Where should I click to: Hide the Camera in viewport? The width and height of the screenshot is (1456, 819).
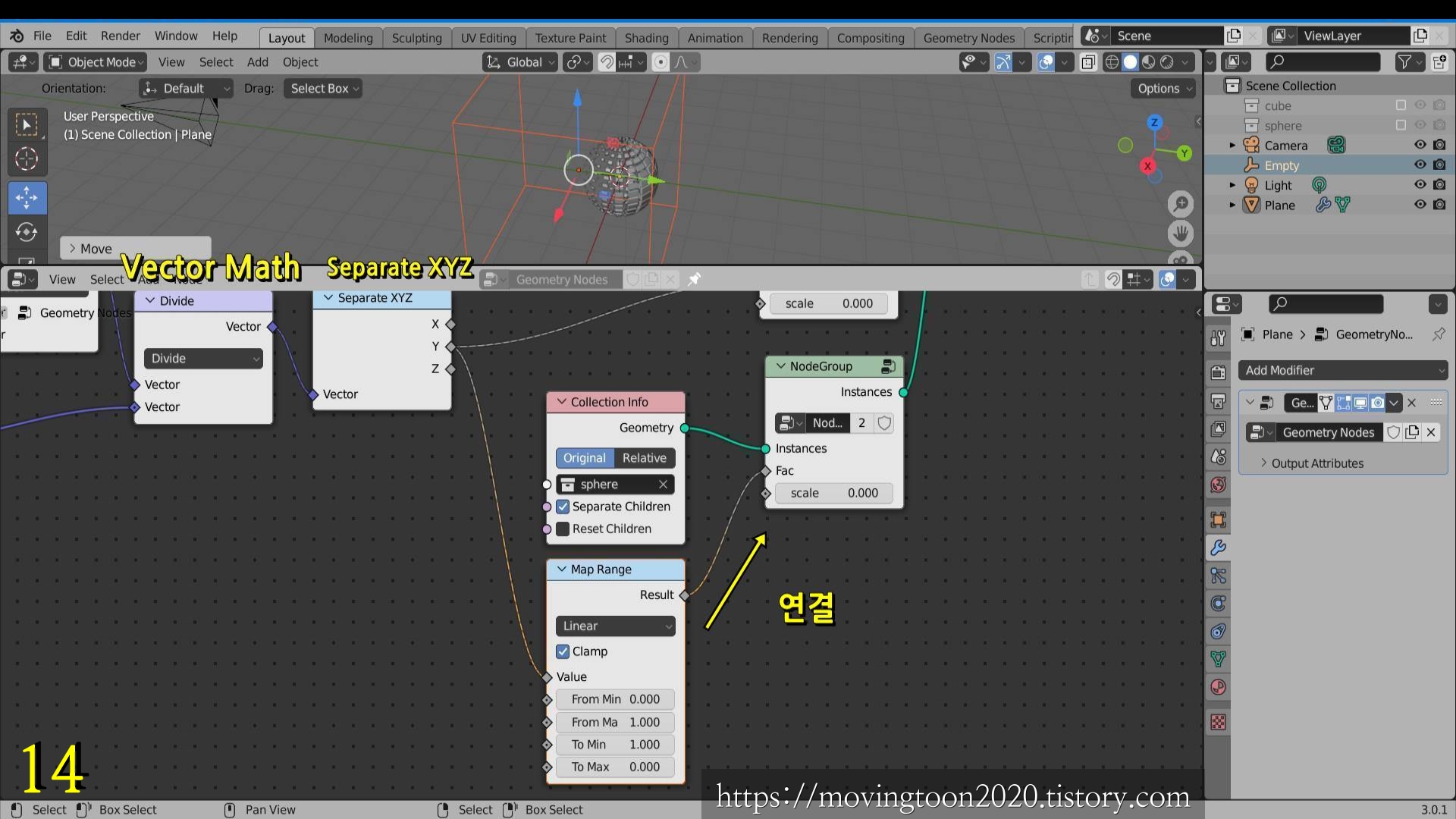tap(1420, 145)
